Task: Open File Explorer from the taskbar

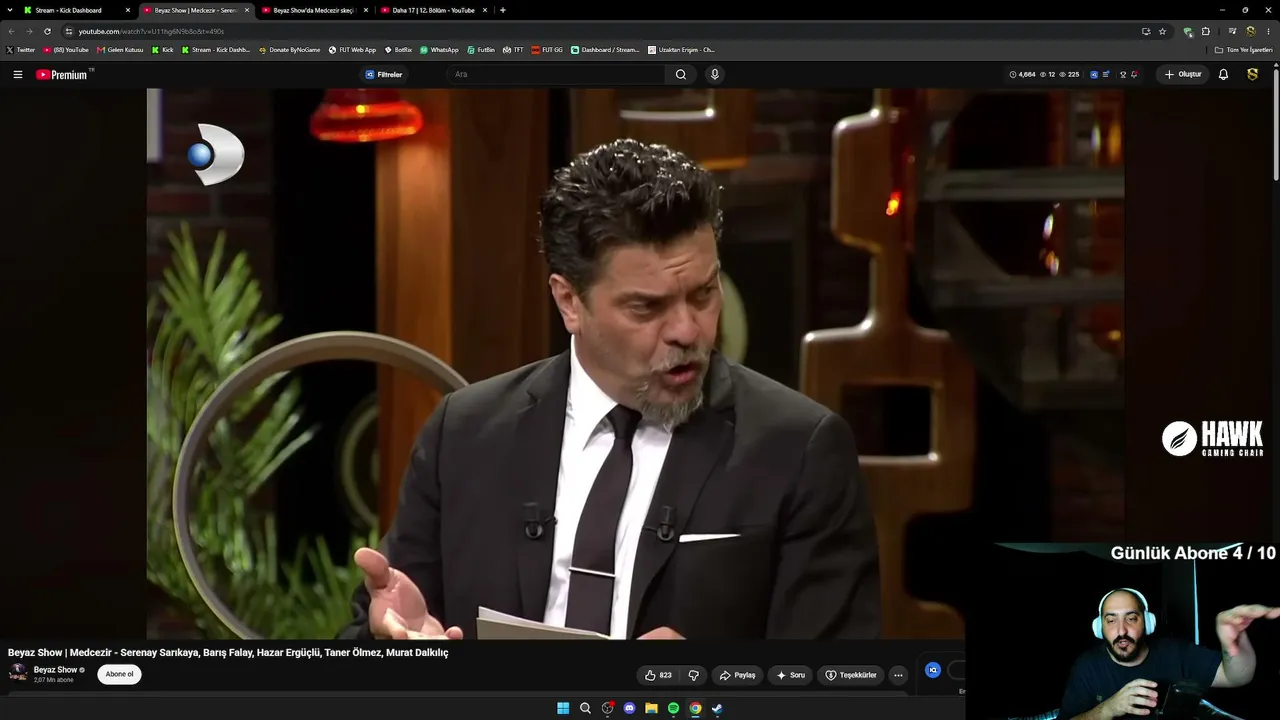Action: tap(651, 708)
